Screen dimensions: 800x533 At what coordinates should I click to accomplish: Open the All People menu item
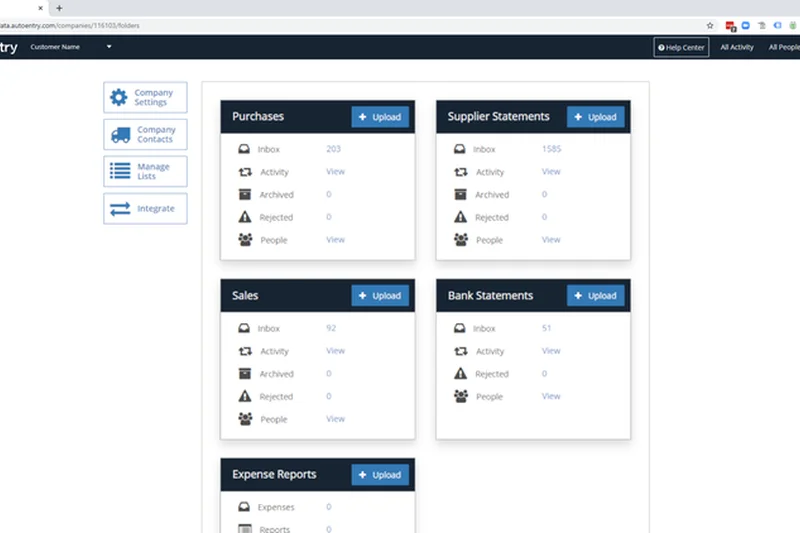784,47
